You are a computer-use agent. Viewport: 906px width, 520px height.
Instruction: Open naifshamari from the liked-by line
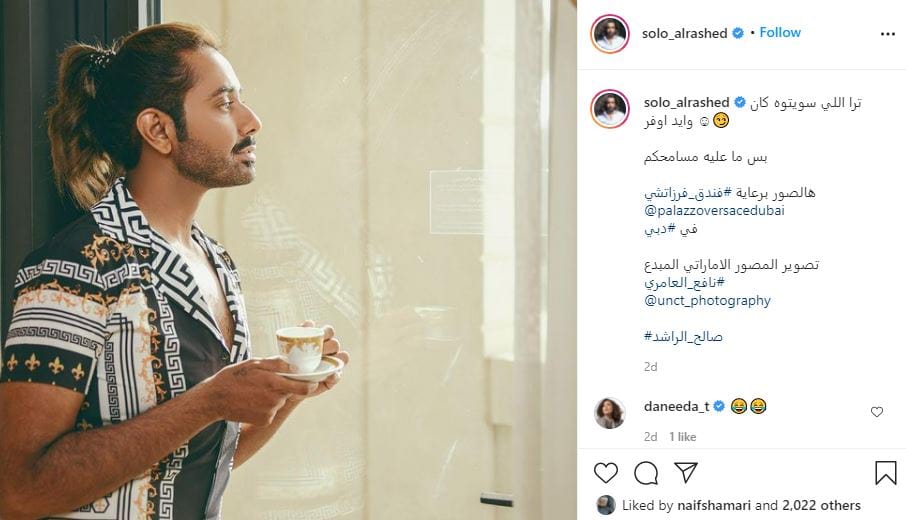(x=714, y=506)
